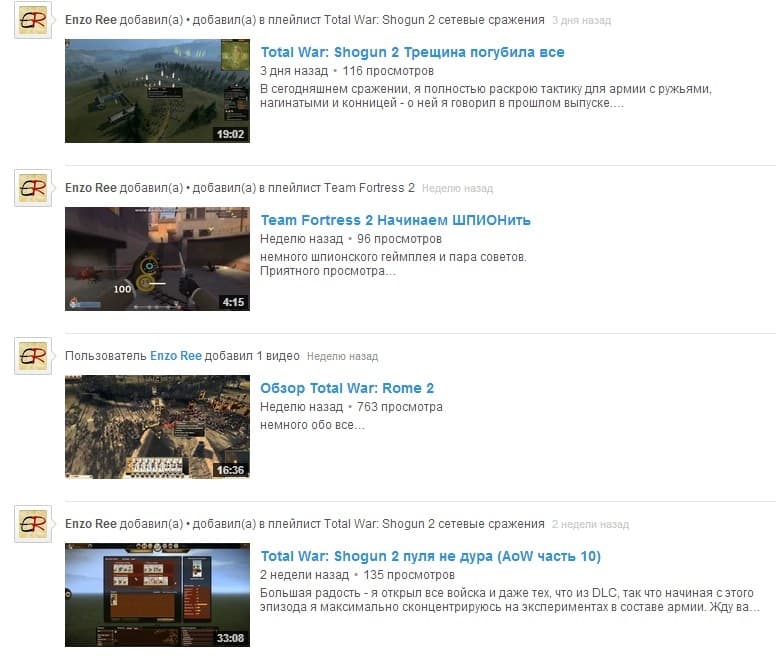Click Enzo Ree avatar beside Team Fortress 2 entry

(x=33, y=188)
